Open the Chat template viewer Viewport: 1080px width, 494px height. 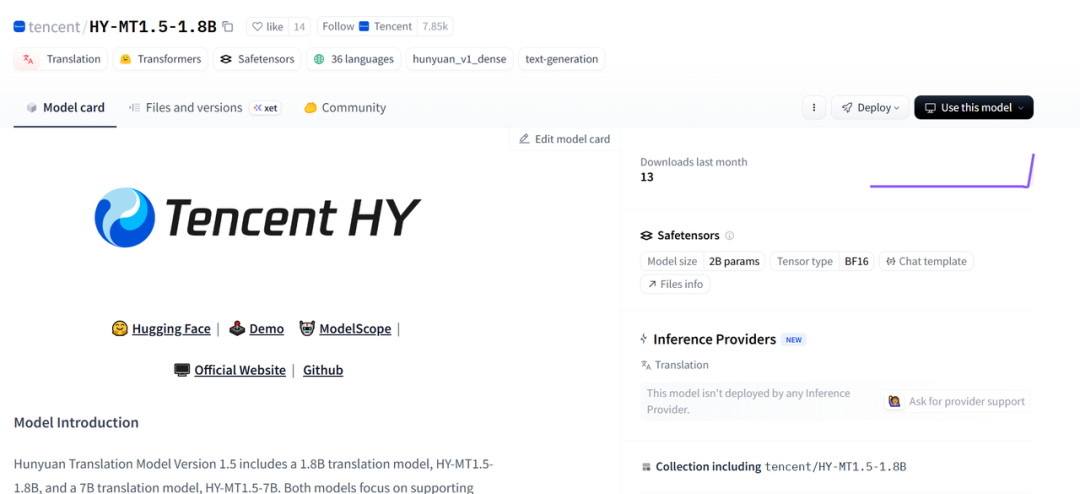(x=926, y=262)
